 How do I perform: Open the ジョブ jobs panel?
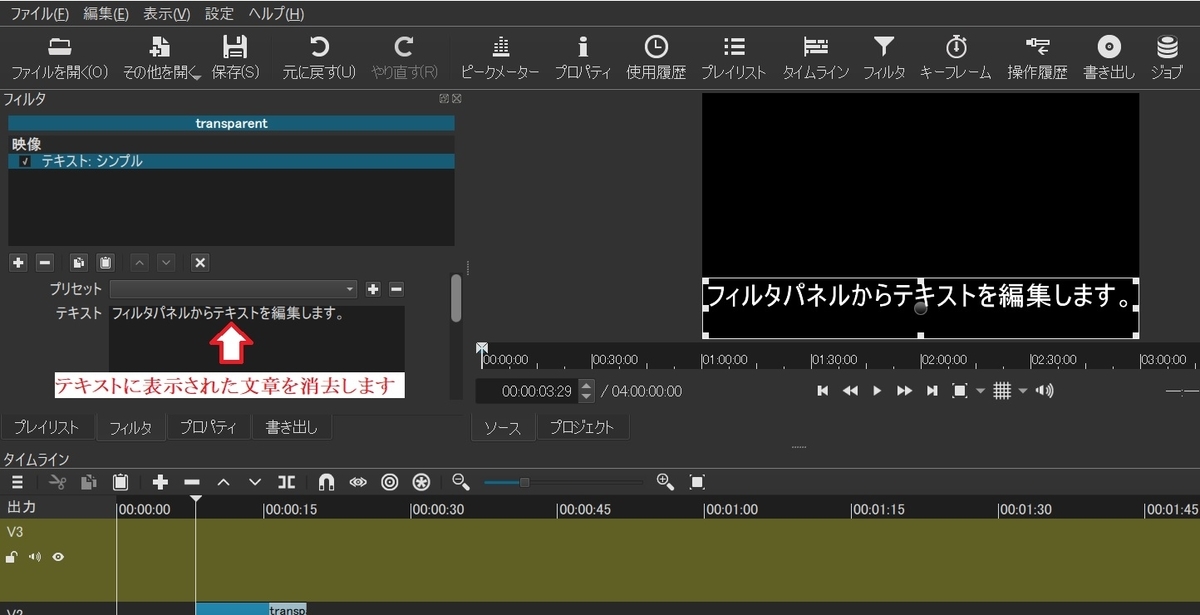[x=1166, y=57]
